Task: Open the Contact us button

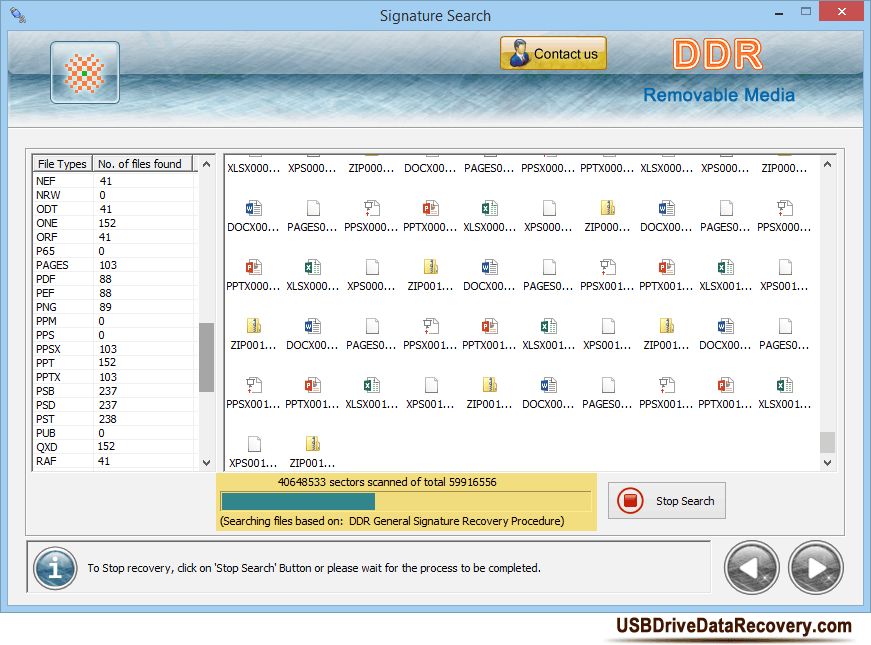Action: coord(553,53)
